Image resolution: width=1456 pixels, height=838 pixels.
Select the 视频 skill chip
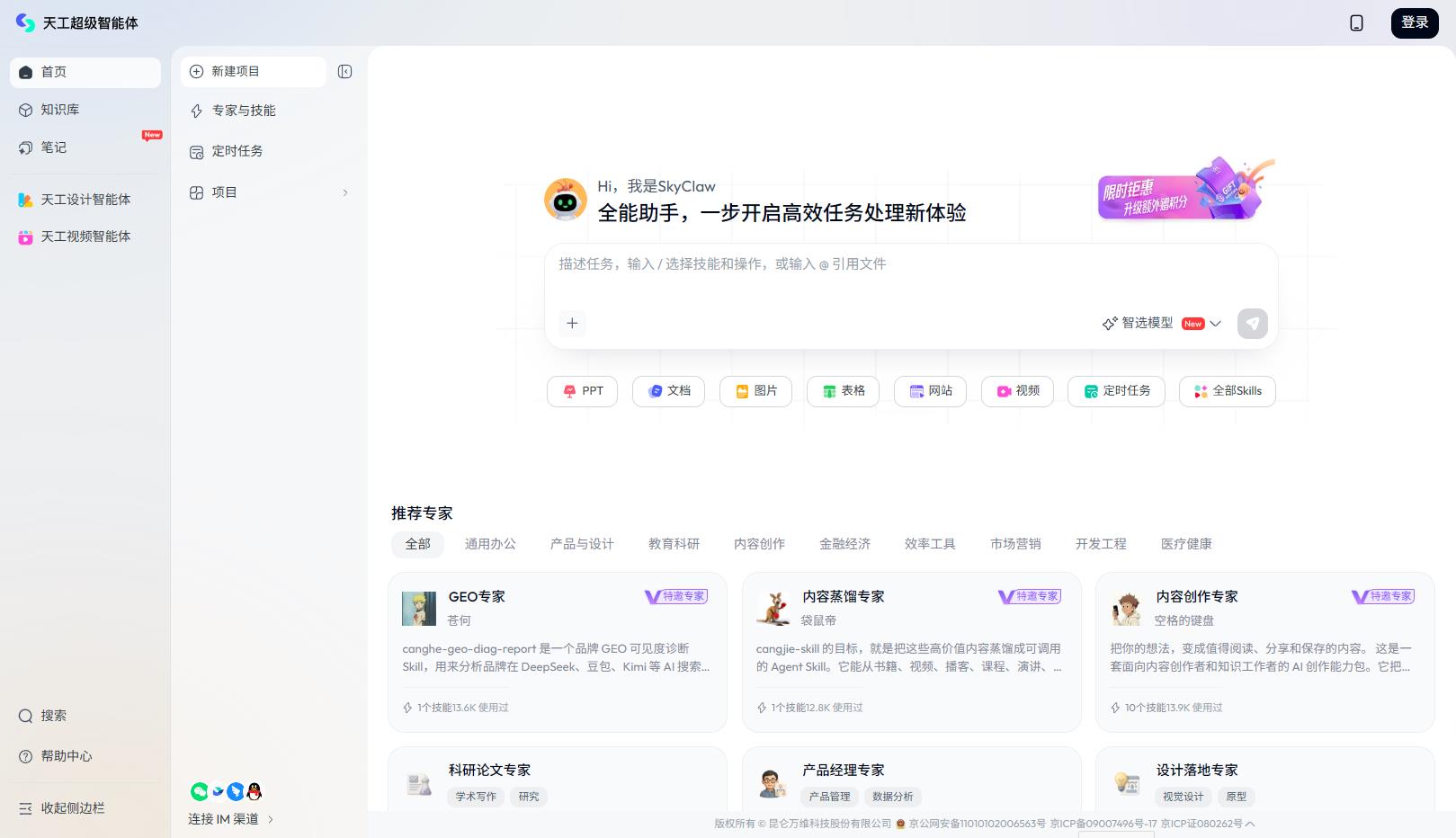pos(1017,391)
